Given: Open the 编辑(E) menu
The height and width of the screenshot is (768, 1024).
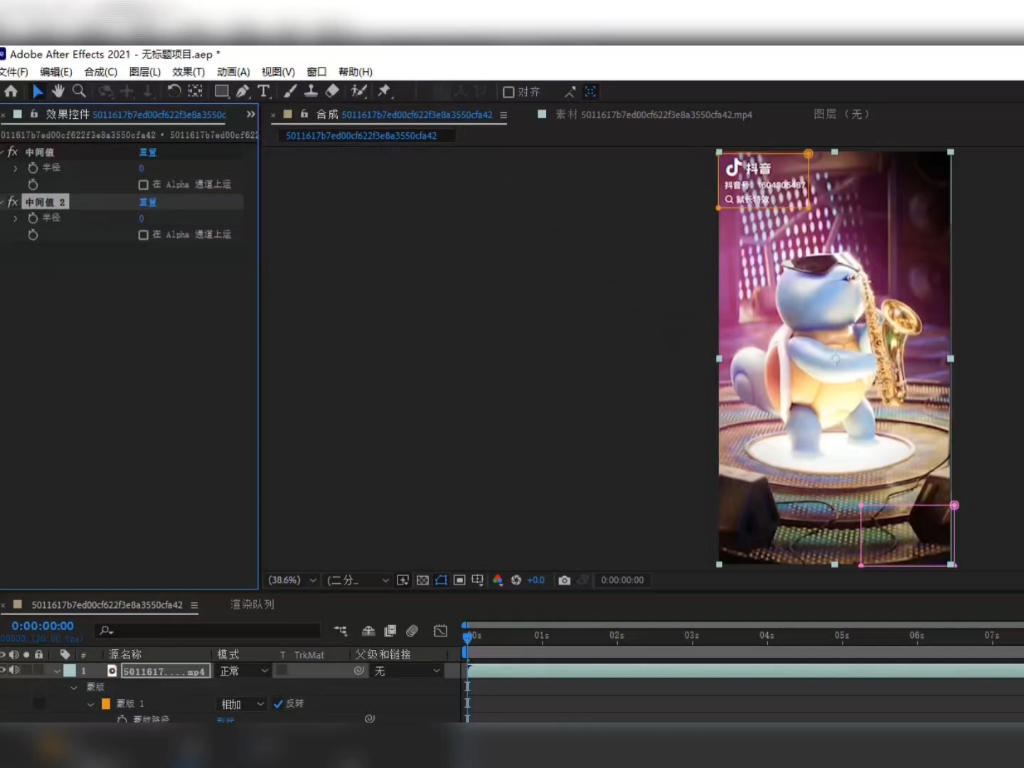Looking at the screenshot, I should pos(56,72).
